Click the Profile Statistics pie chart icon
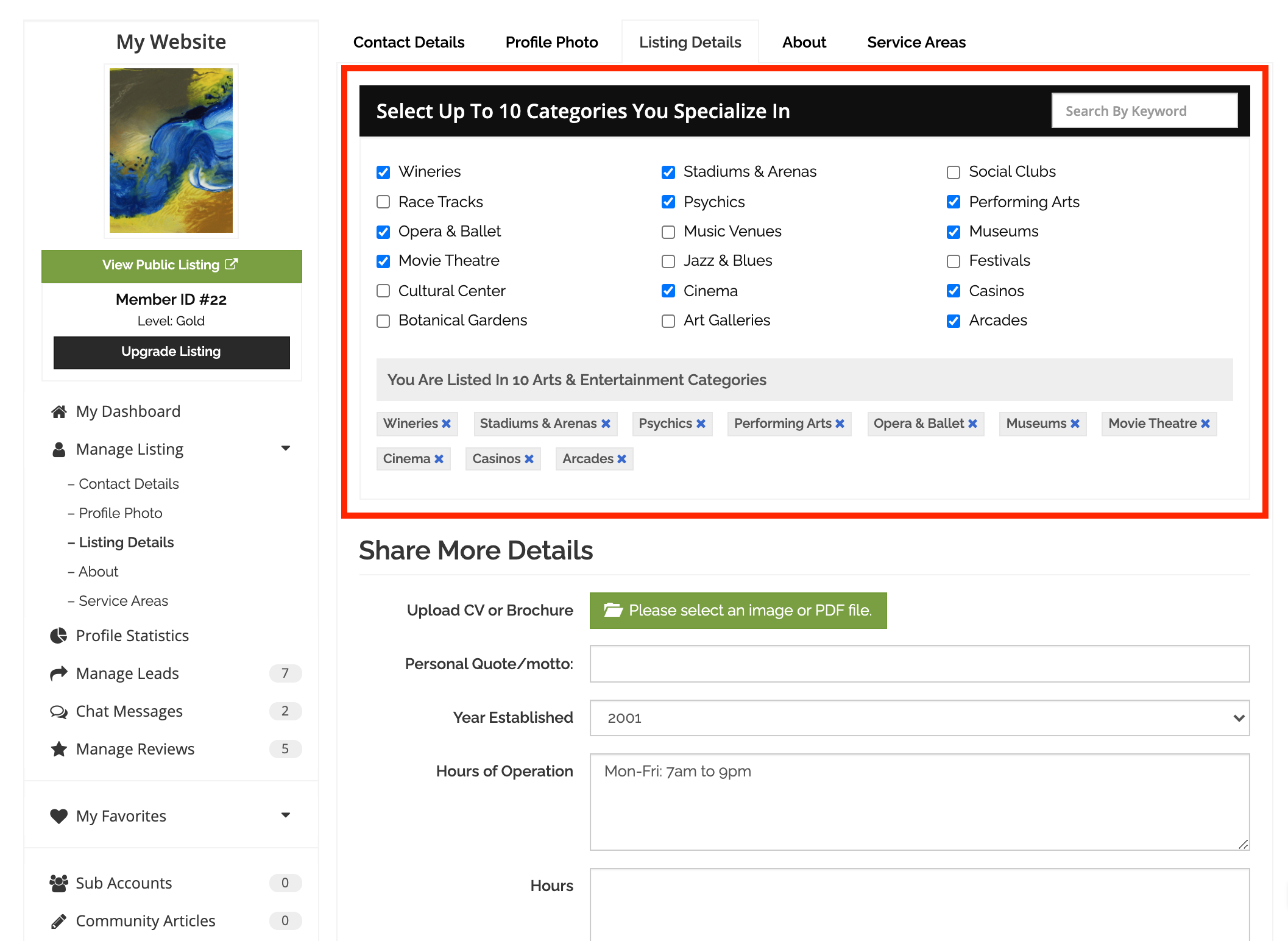Screen dimensions: 1288x941 58,636
